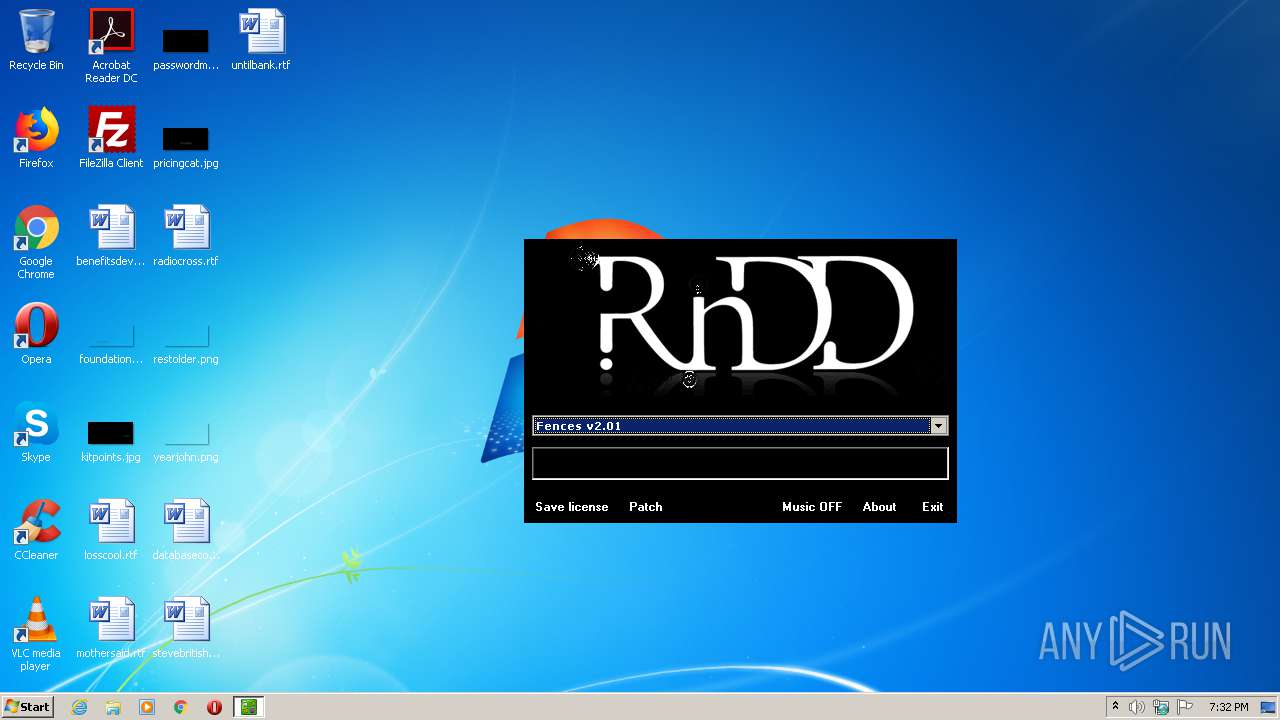Select losscool.rtf document icon
This screenshot has height=720, width=1280.
click(x=111, y=530)
